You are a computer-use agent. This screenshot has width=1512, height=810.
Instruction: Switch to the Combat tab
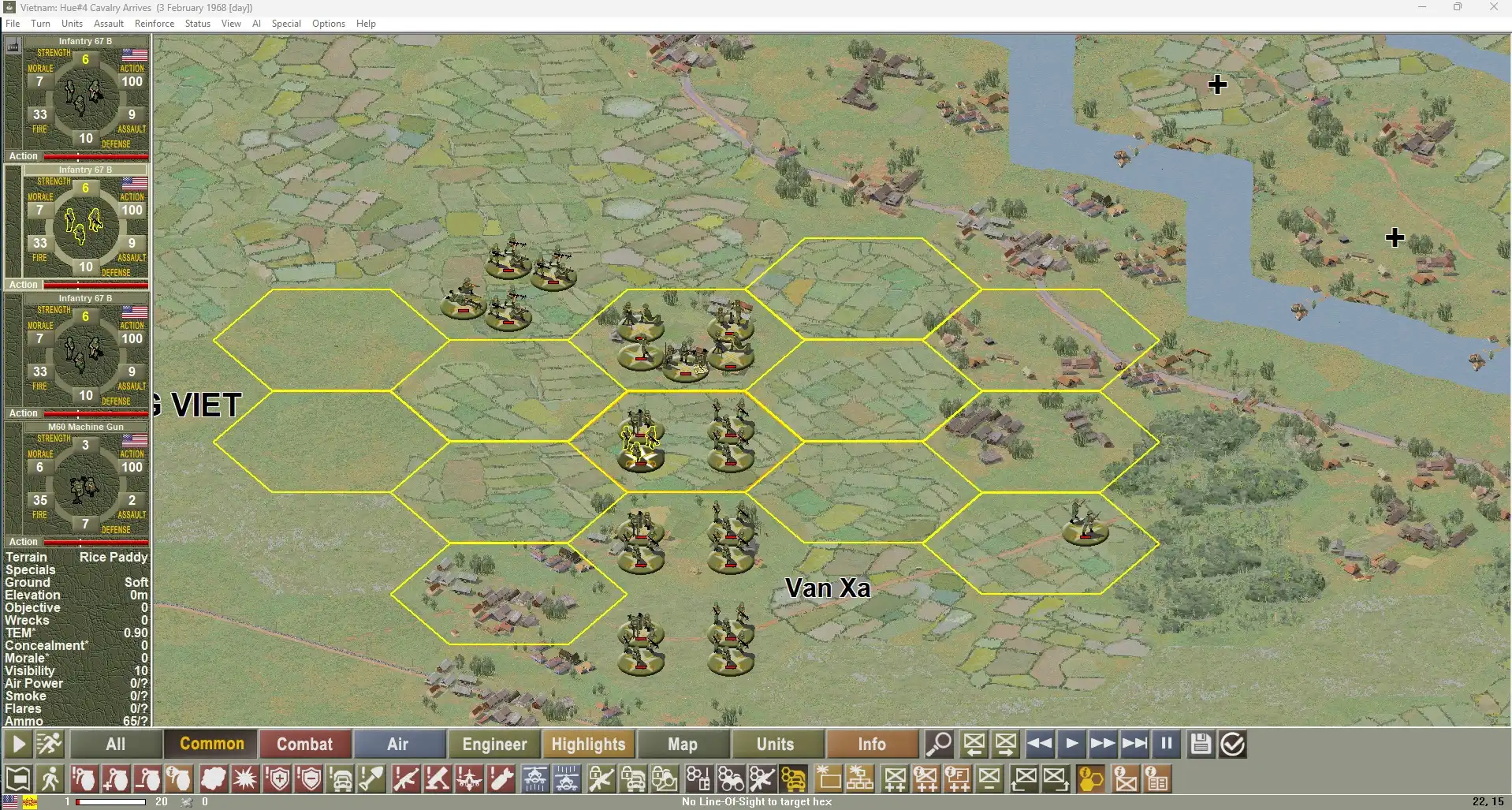click(x=304, y=744)
